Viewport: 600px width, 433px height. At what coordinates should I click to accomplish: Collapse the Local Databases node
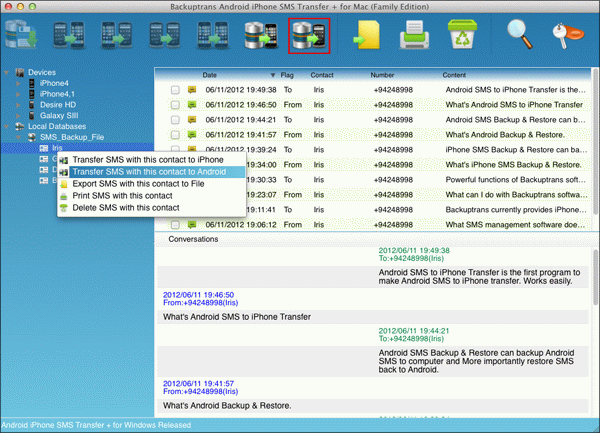coord(7,126)
